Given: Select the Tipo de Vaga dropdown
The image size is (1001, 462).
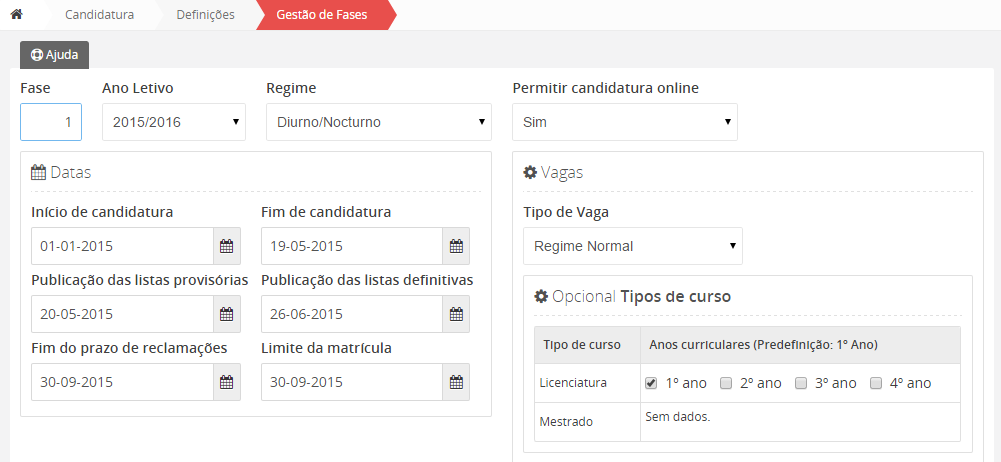Looking at the screenshot, I should tap(632, 246).
